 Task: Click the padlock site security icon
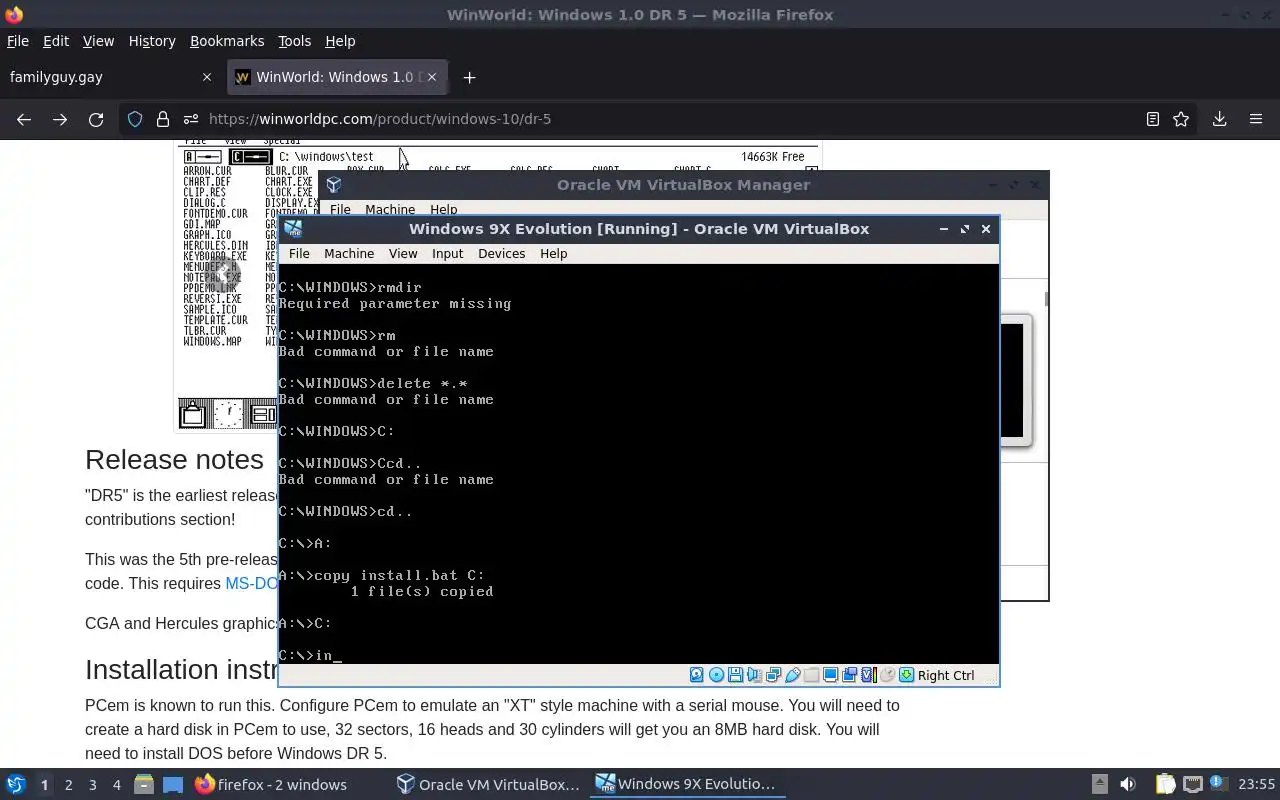click(163, 119)
